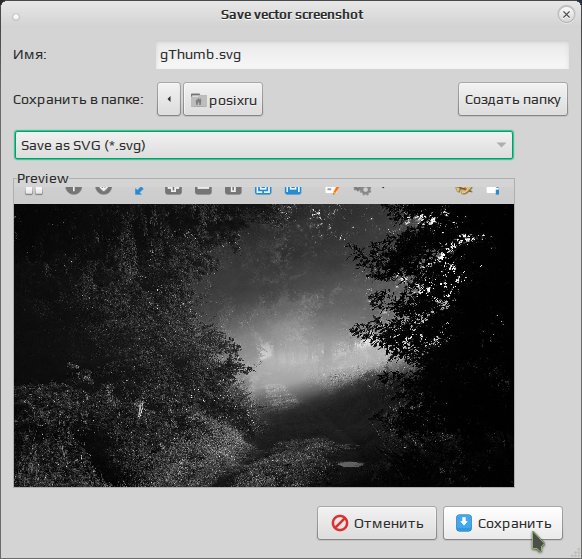
Task: Click the screenshot preview image
Action: click(264, 335)
